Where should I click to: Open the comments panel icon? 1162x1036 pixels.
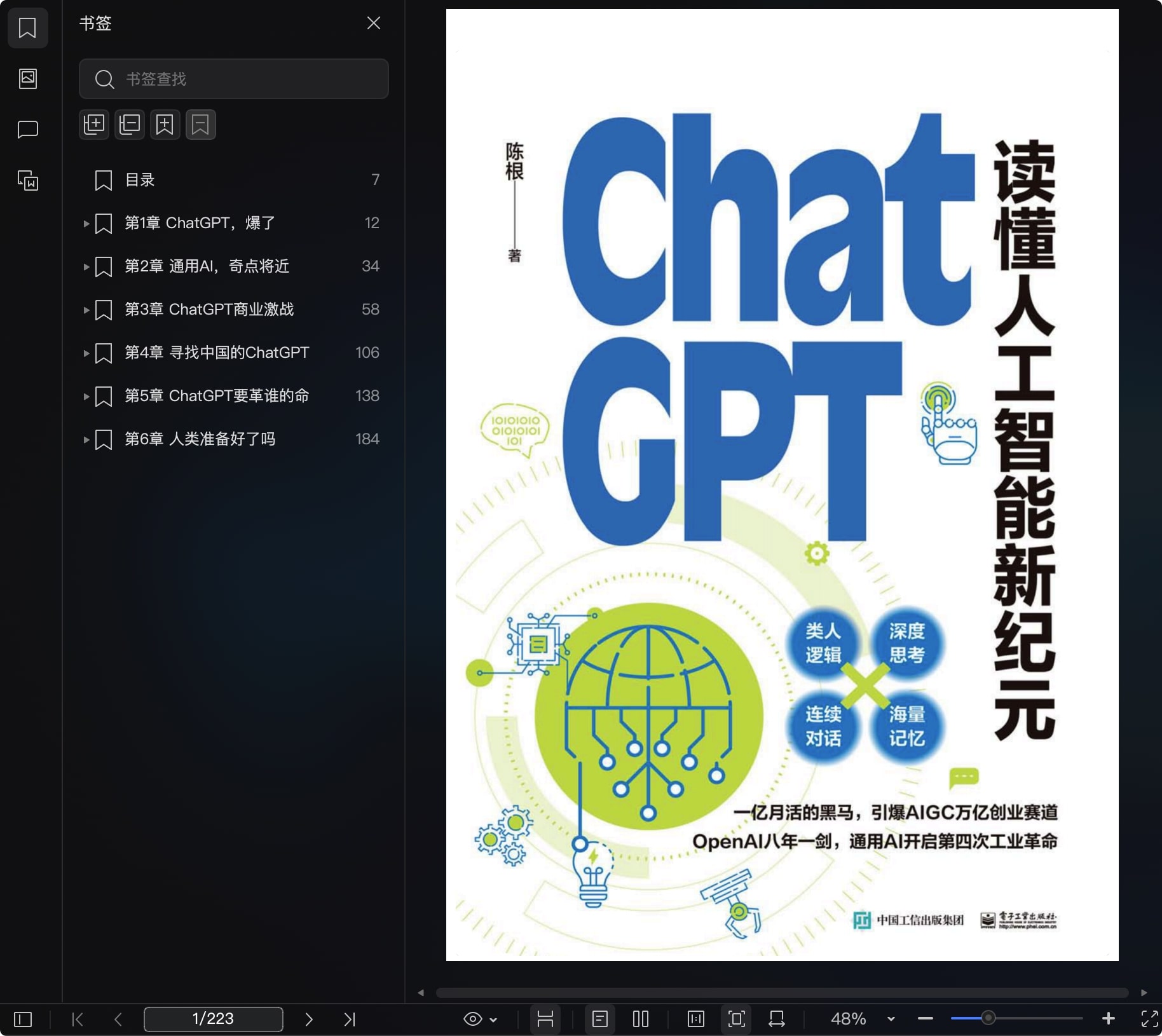(x=27, y=130)
